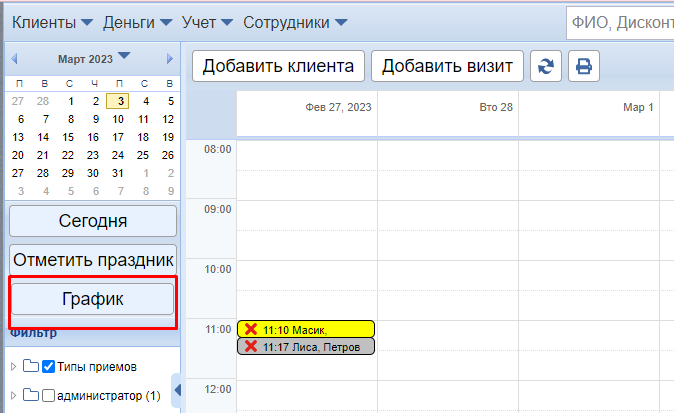Image resolution: width=674 pixels, height=413 pixels.
Task: Open the Сотрудники menu
Action: tap(295, 22)
